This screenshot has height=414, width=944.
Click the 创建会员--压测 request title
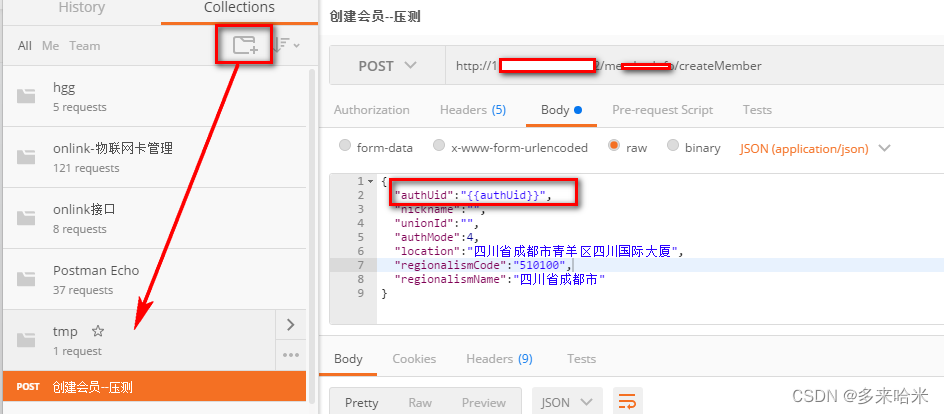click(x=375, y=16)
